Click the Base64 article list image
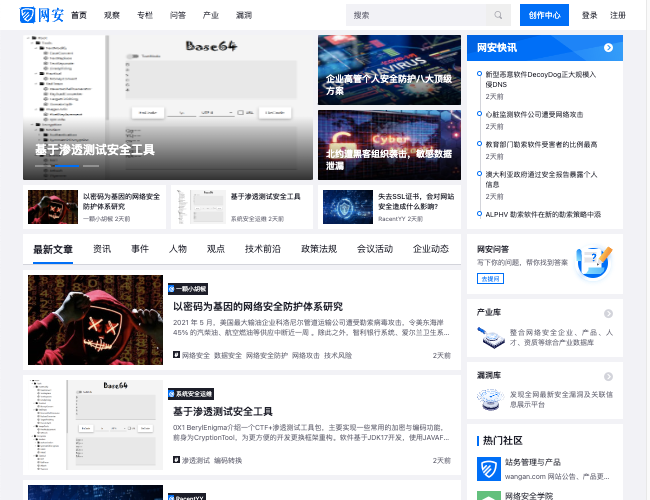Viewport: 650px width, 500px height. pos(95,425)
